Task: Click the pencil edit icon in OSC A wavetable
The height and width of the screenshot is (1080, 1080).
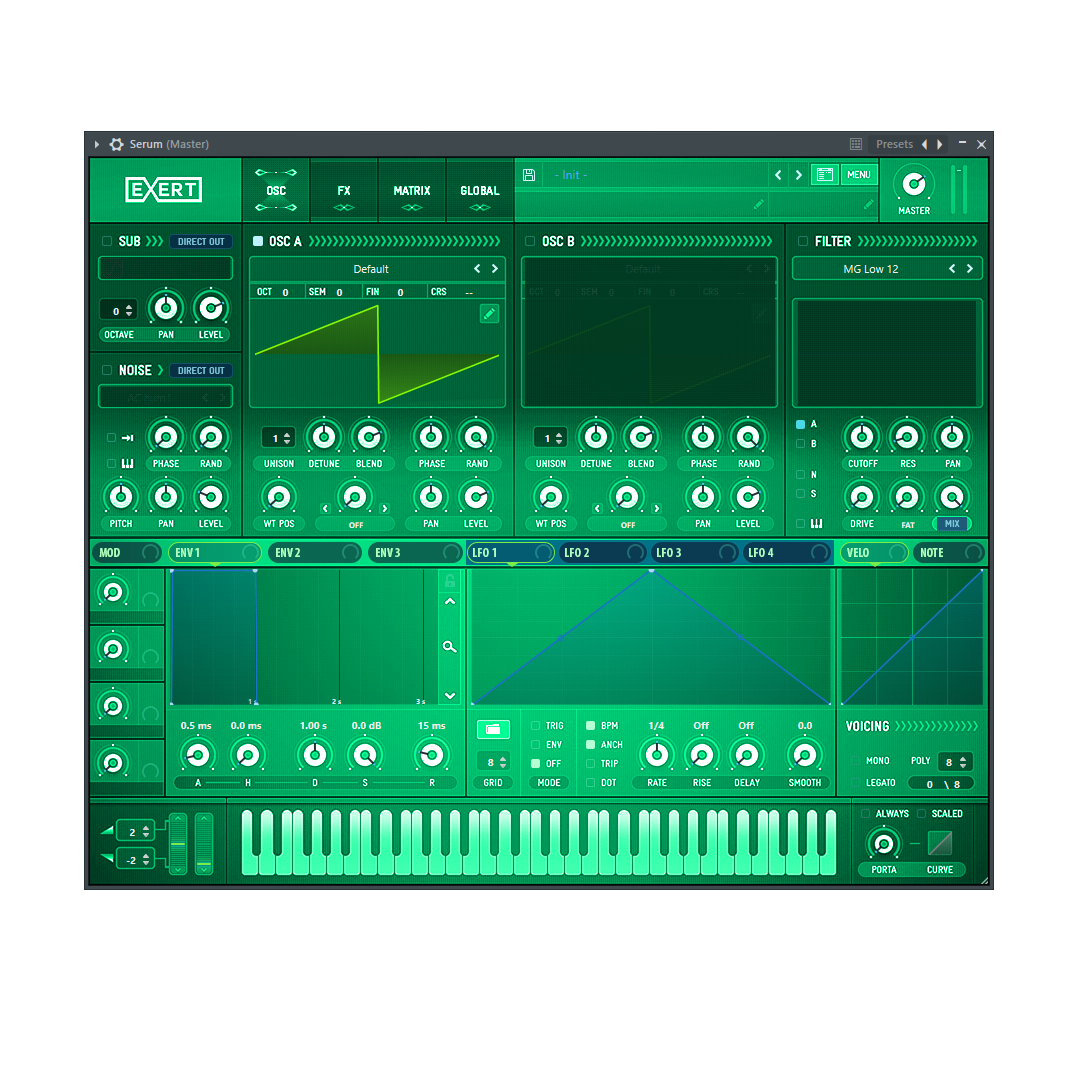Action: (x=489, y=314)
